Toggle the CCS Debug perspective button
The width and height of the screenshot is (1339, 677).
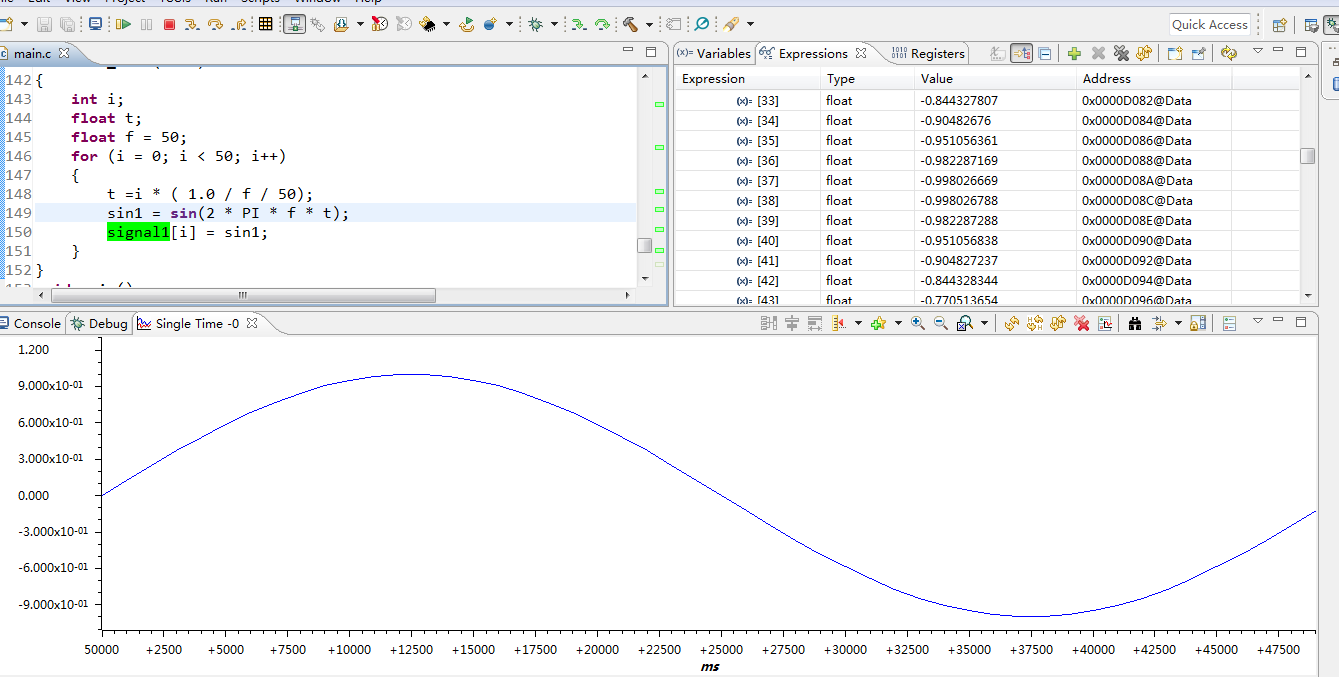tap(1332, 25)
